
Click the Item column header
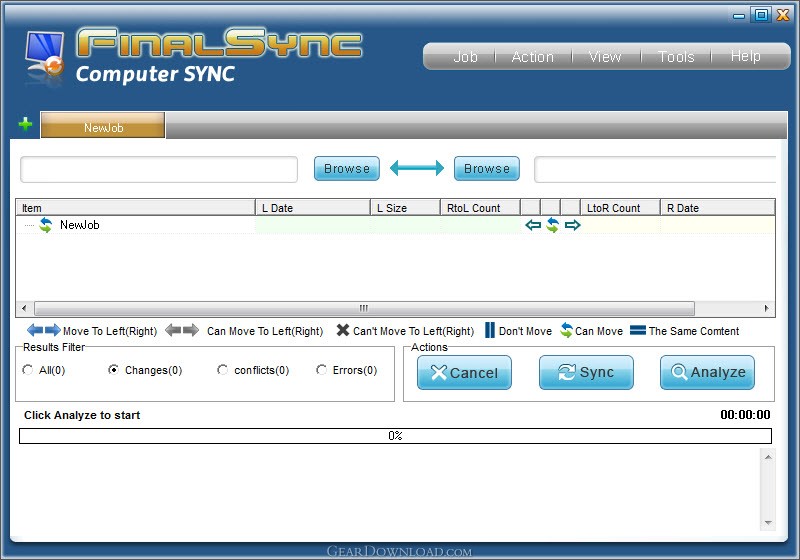point(135,208)
